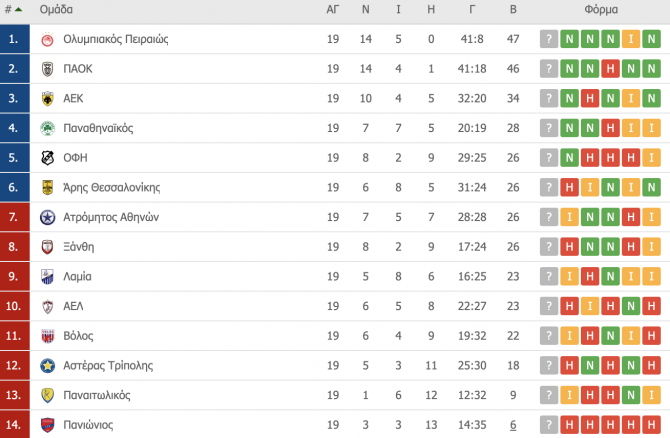The height and width of the screenshot is (438, 670).
Task: Sort by the Γ goals column header
Action: point(472,9)
